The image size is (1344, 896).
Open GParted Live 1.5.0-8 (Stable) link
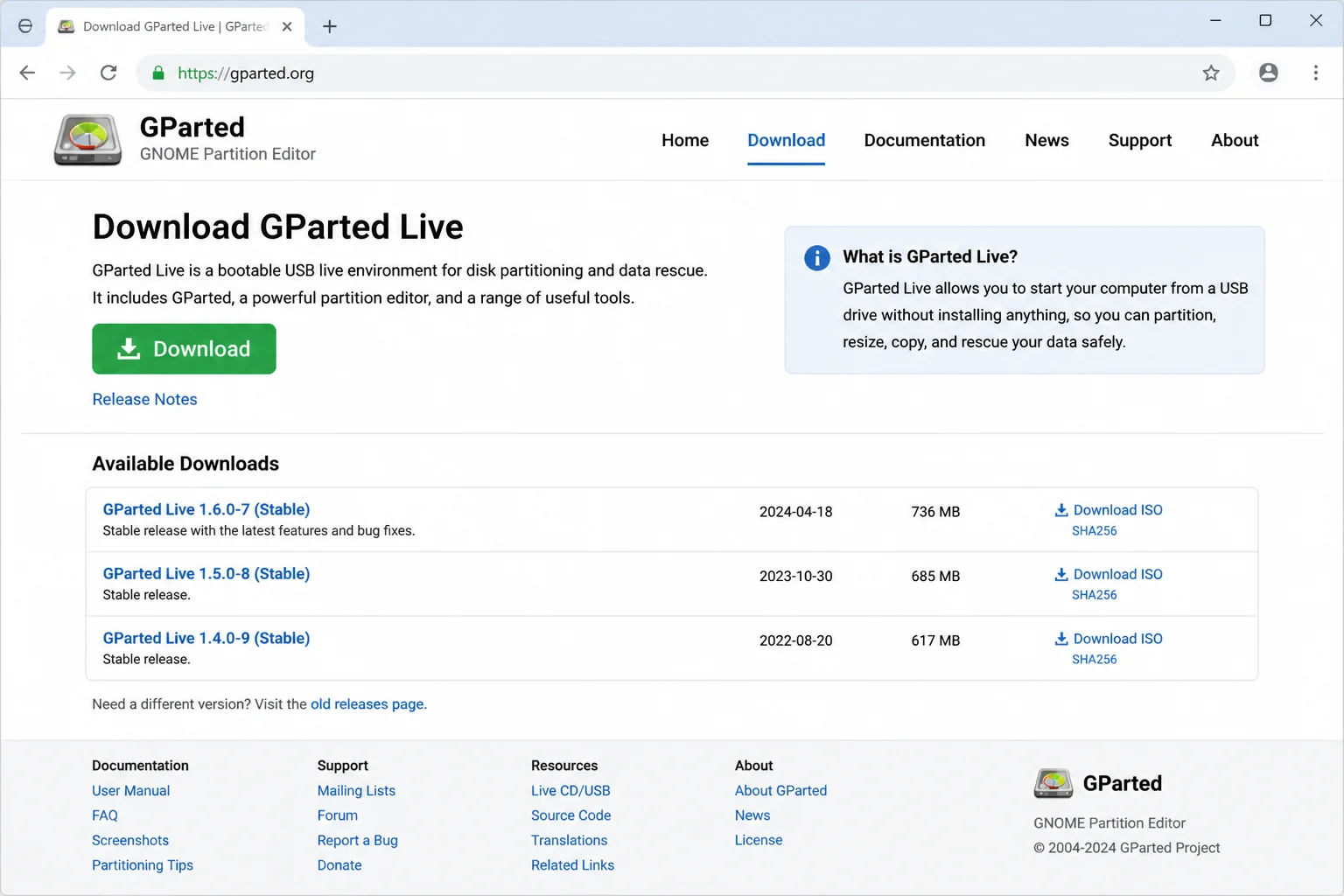point(206,574)
